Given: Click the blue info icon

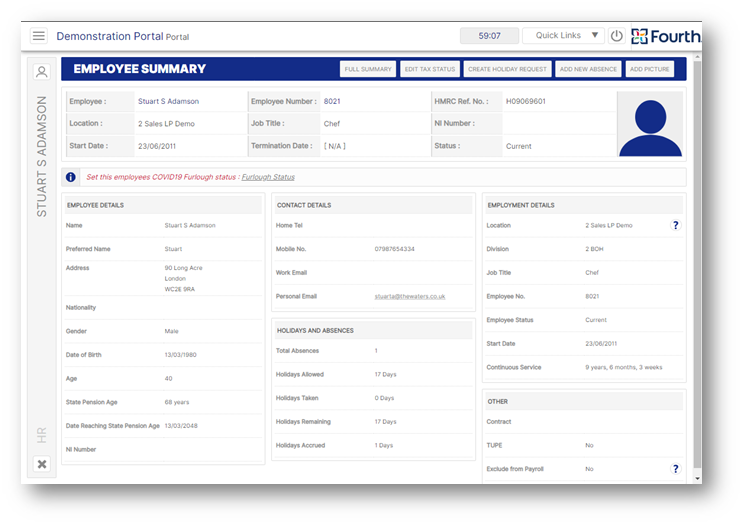Looking at the screenshot, I should pos(72,177).
